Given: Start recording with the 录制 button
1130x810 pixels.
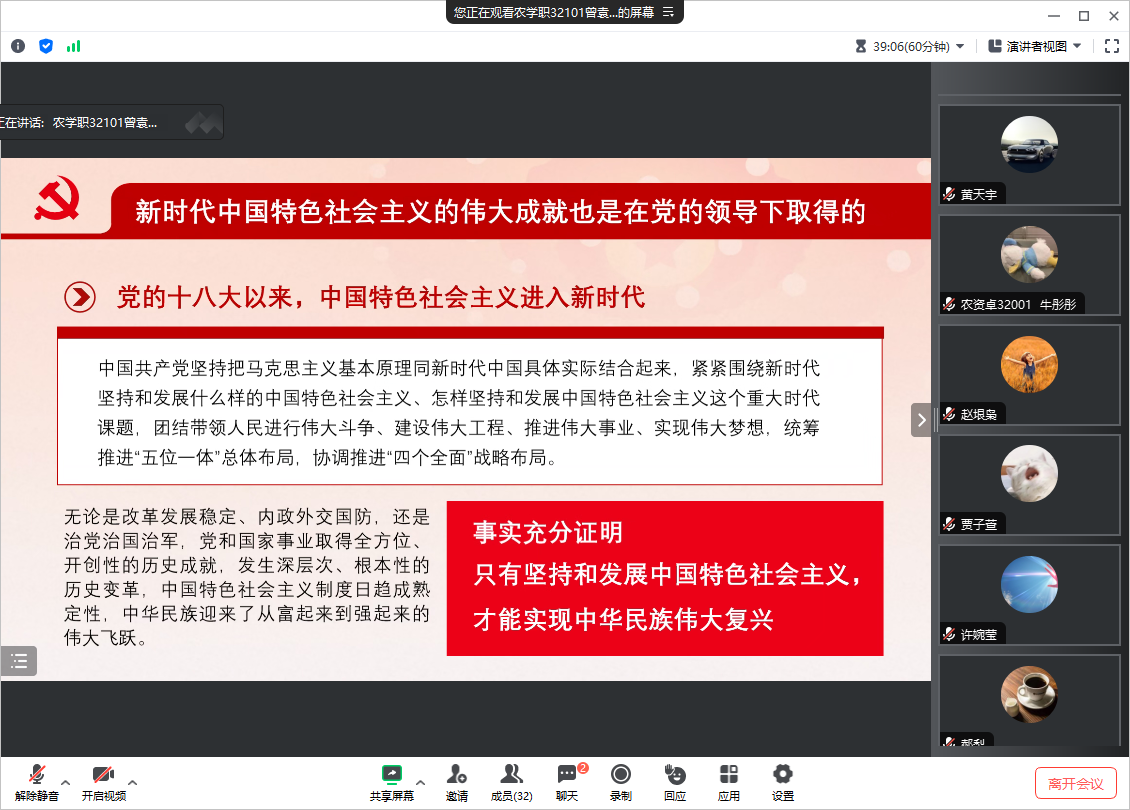Looking at the screenshot, I should pos(621,782).
